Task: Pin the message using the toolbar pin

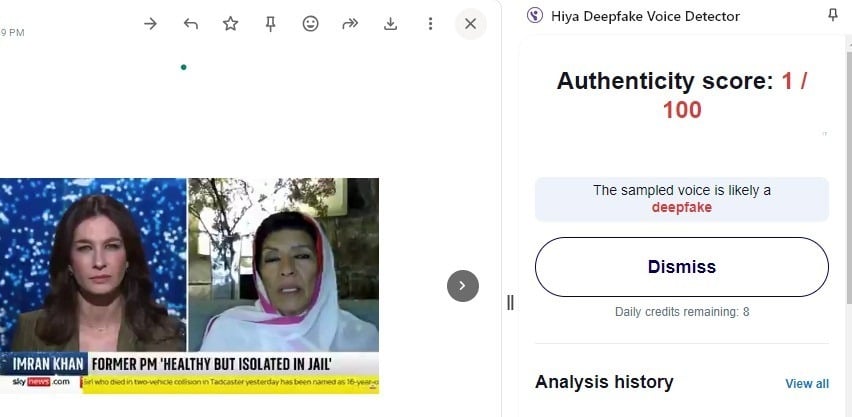Action: click(270, 24)
